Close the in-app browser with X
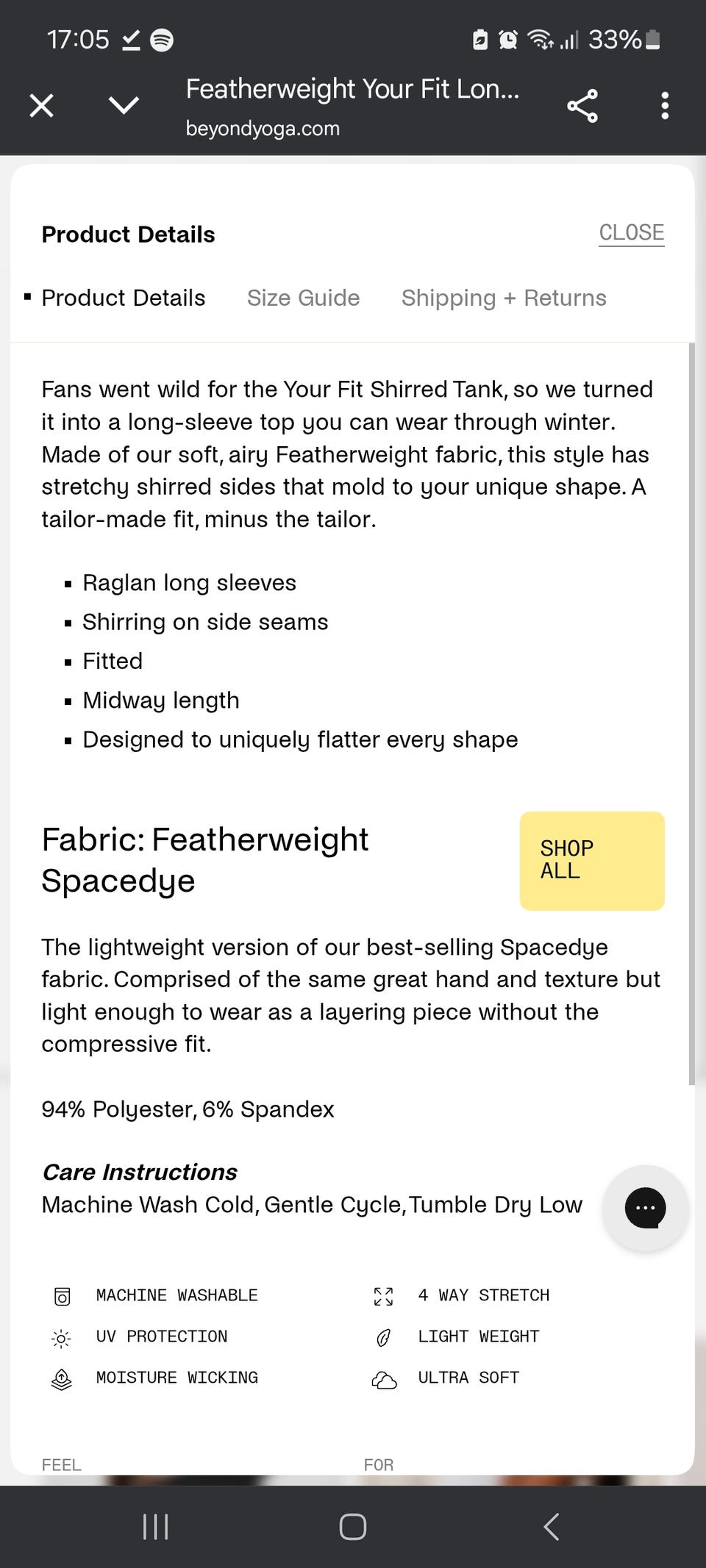 [x=42, y=106]
